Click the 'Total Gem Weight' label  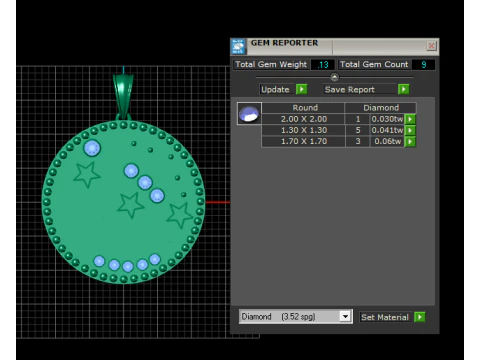pyautogui.click(x=271, y=64)
